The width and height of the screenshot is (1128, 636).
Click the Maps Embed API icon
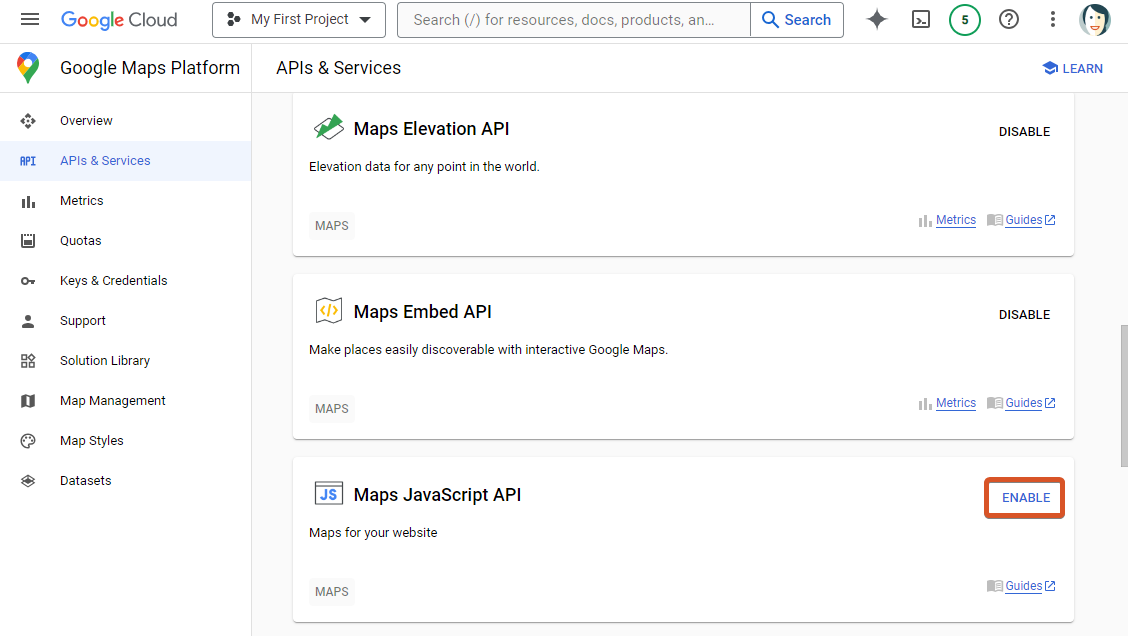click(329, 311)
